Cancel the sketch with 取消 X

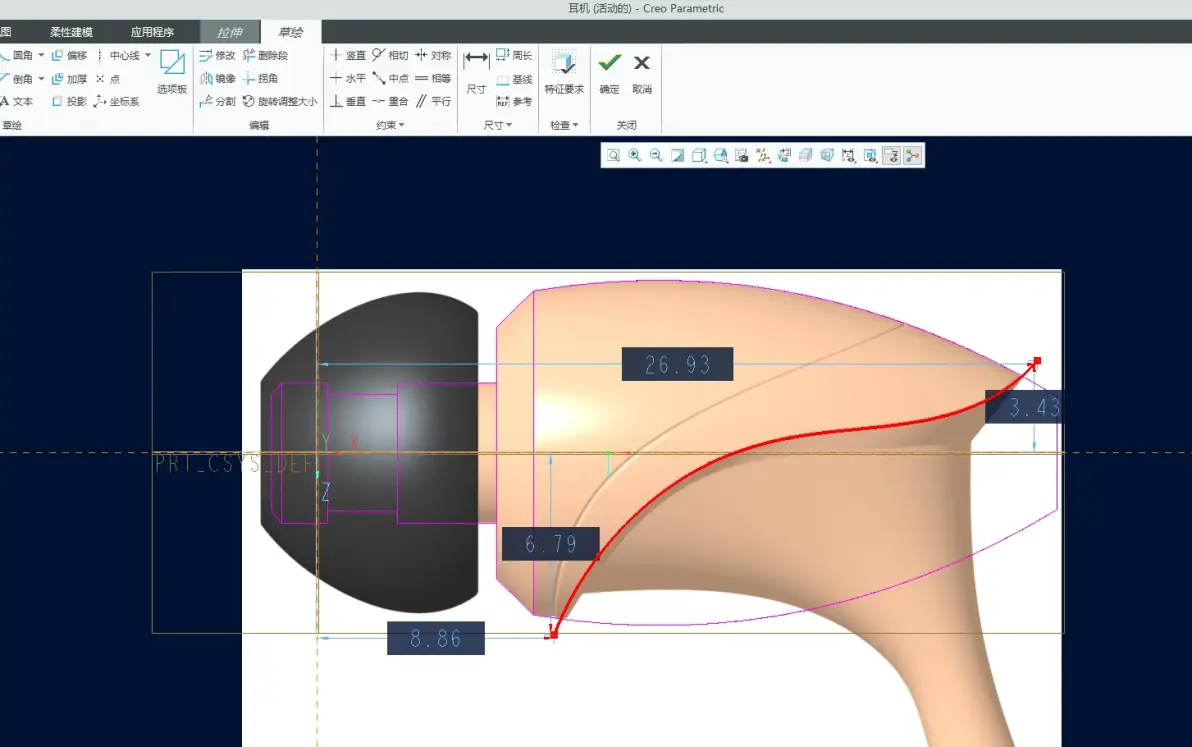642,62
